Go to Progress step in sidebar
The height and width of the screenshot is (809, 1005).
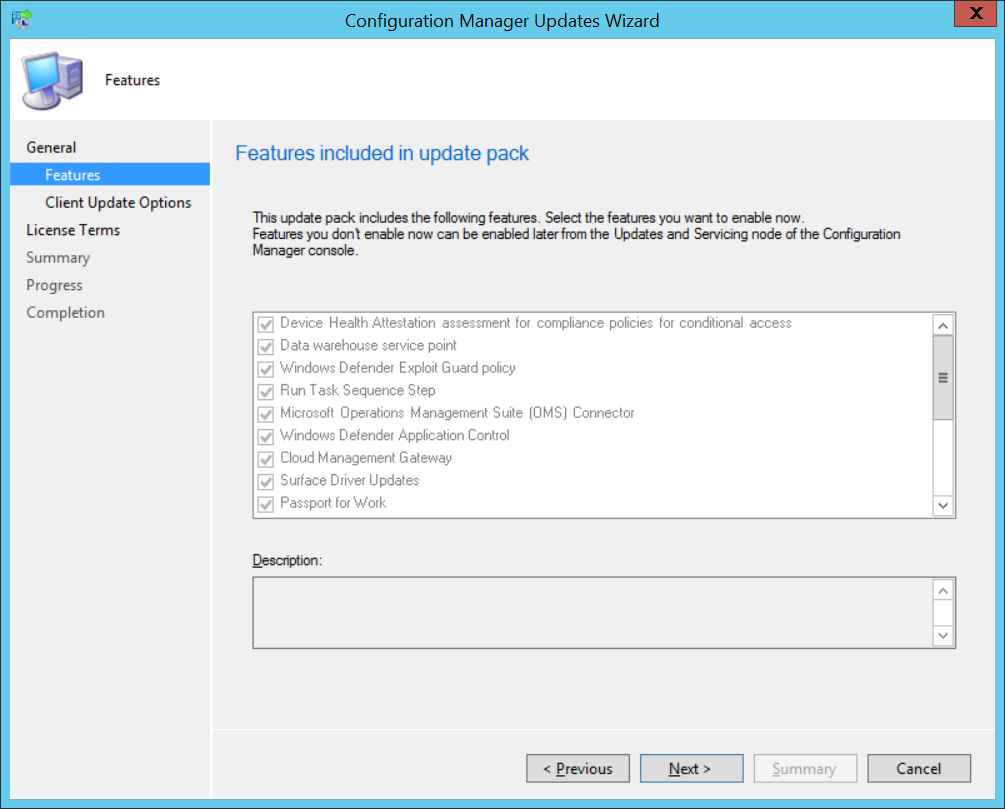54,285
